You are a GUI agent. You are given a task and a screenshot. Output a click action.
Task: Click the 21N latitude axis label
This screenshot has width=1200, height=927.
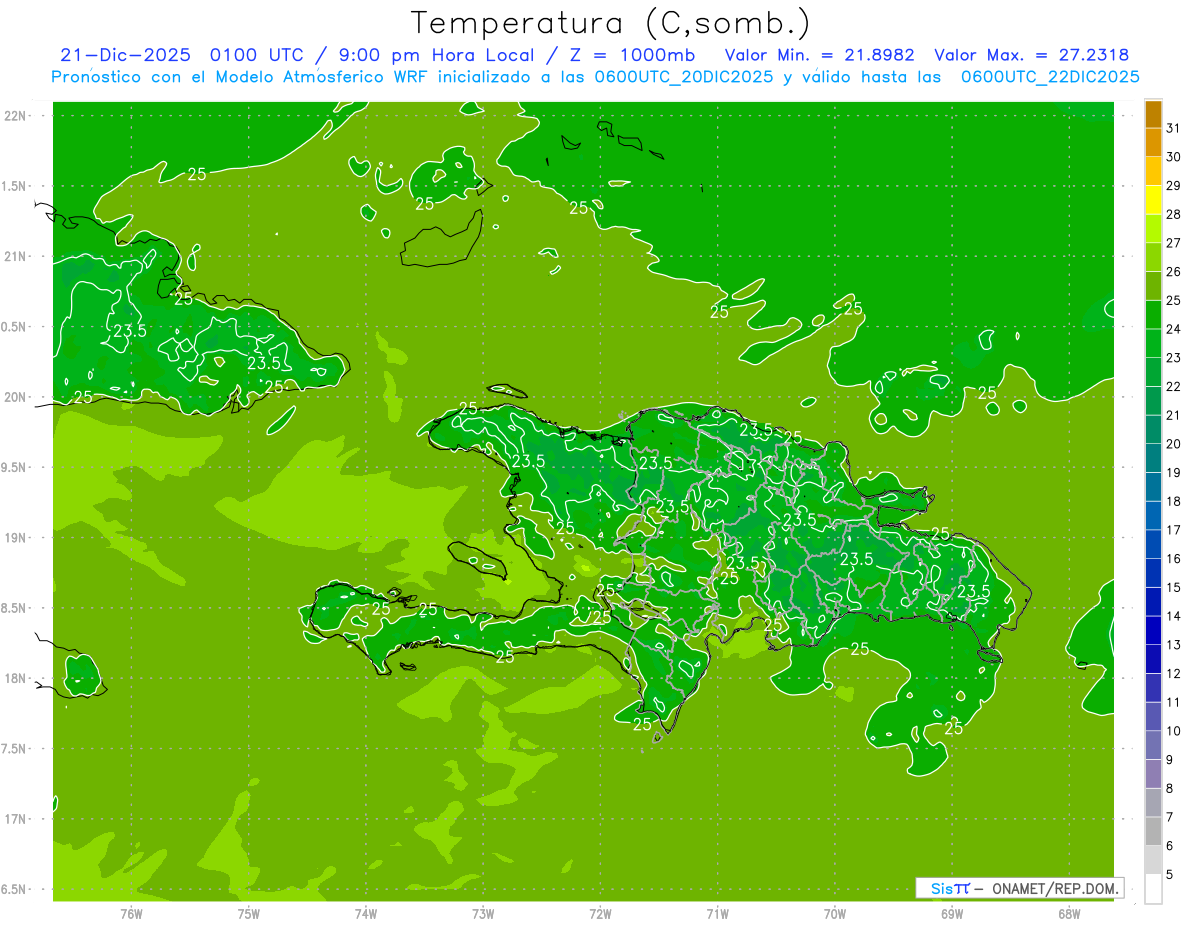tap(15, 256)
